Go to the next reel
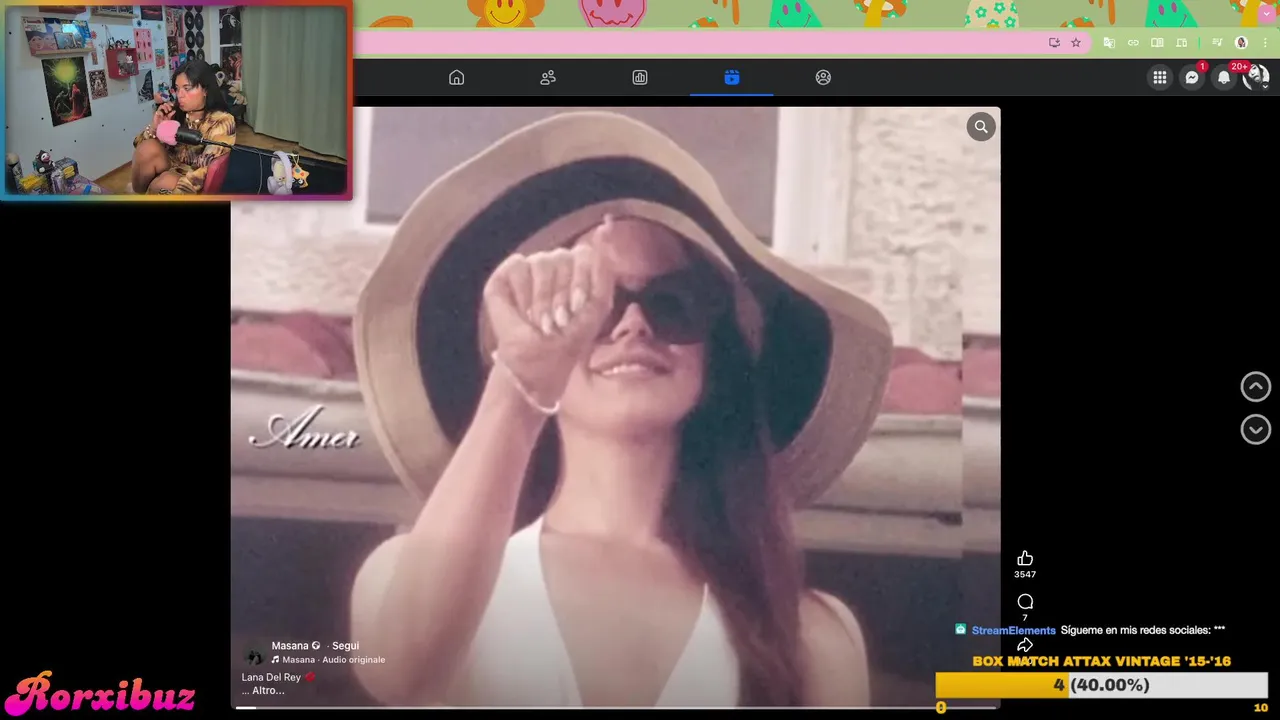The width and height of the screenshot is (1280, 720). (1255, 429)
